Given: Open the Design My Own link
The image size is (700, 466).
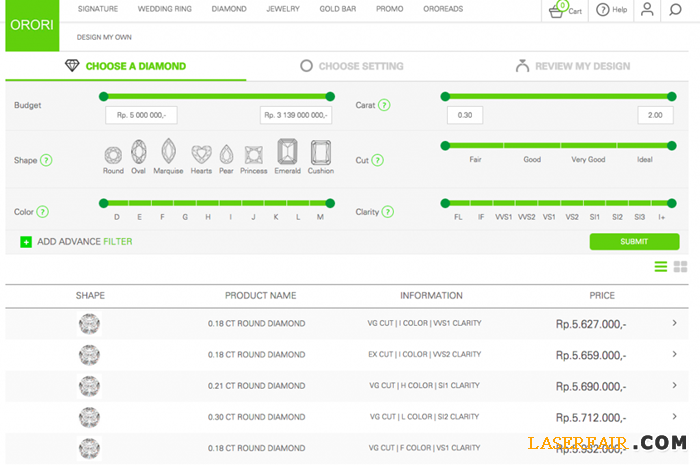Looking at the screenshot, I should click(x=105, y=37).
